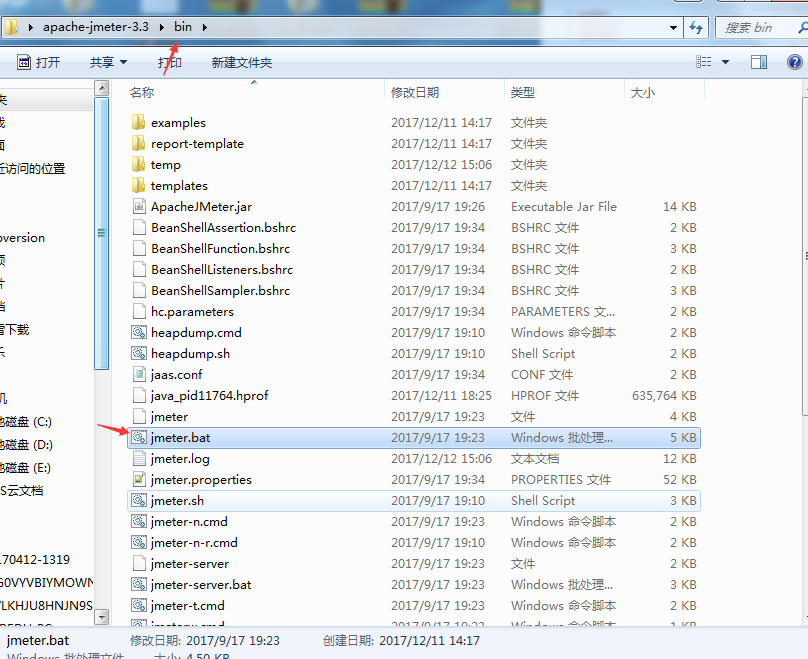Click recently visited places (访问的位置) item
Image resolution: width=808 pixels, height=659 pixels.
point(32,168)
